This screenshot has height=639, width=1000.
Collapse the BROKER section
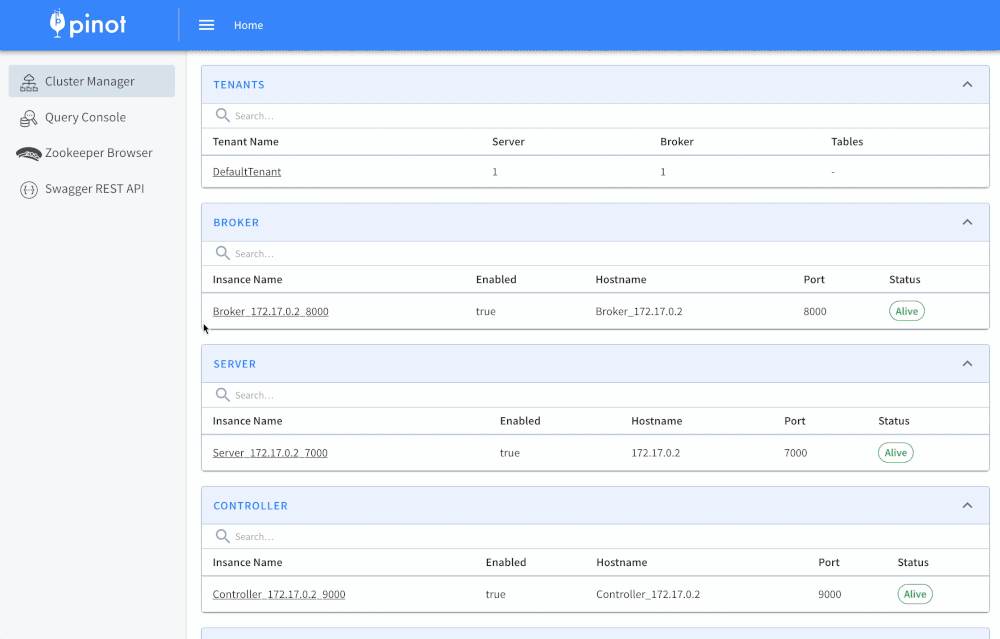coord(967,222)
